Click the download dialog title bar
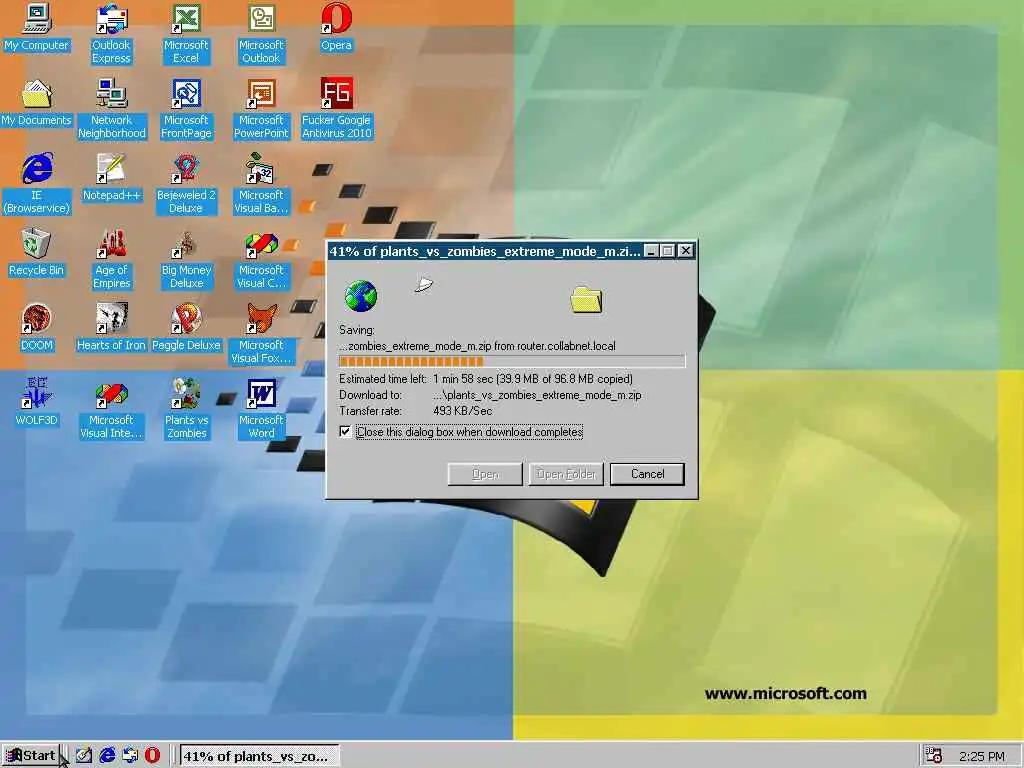 point(485,251)
